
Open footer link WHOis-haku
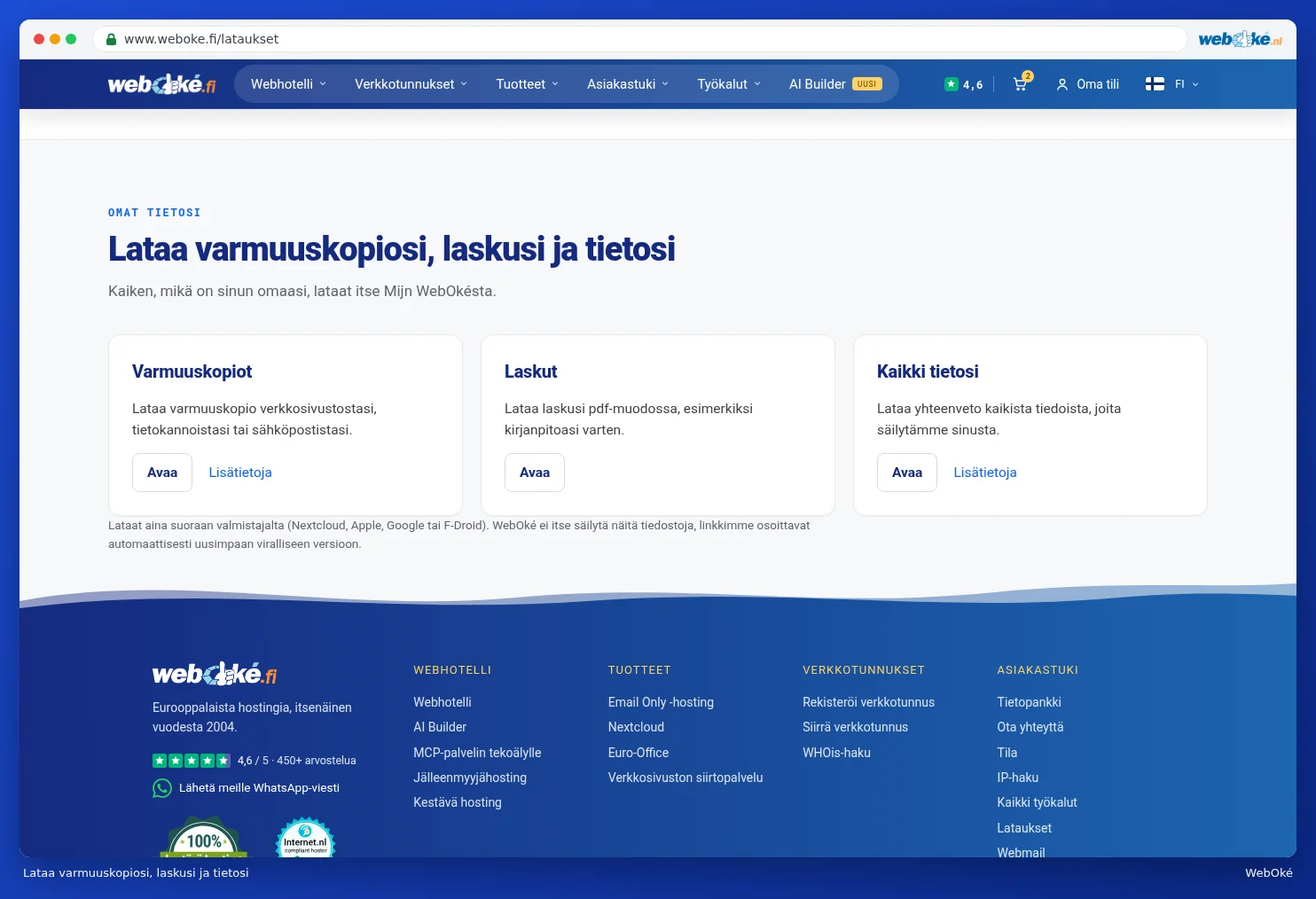[x=836, y=753]
